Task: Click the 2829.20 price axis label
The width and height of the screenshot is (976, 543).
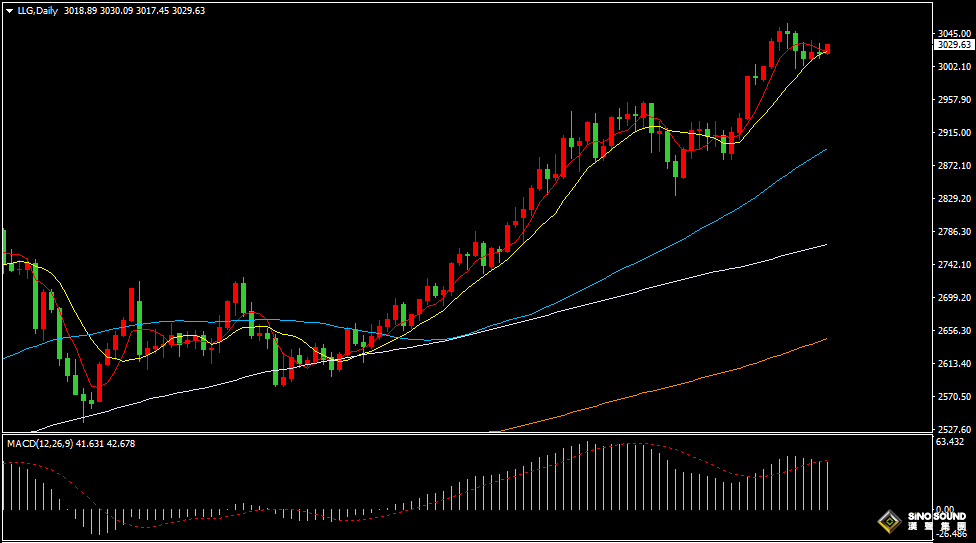Action: point(954,199)
